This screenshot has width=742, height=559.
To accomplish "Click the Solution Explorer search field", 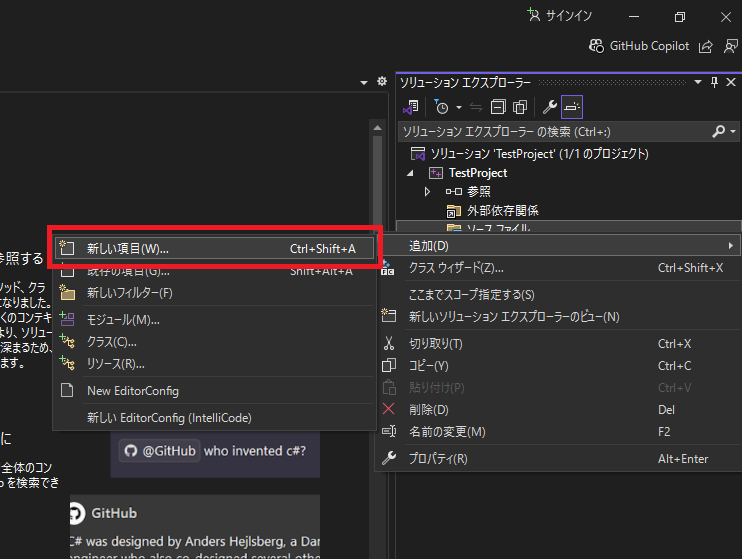I will coord(550,131).
